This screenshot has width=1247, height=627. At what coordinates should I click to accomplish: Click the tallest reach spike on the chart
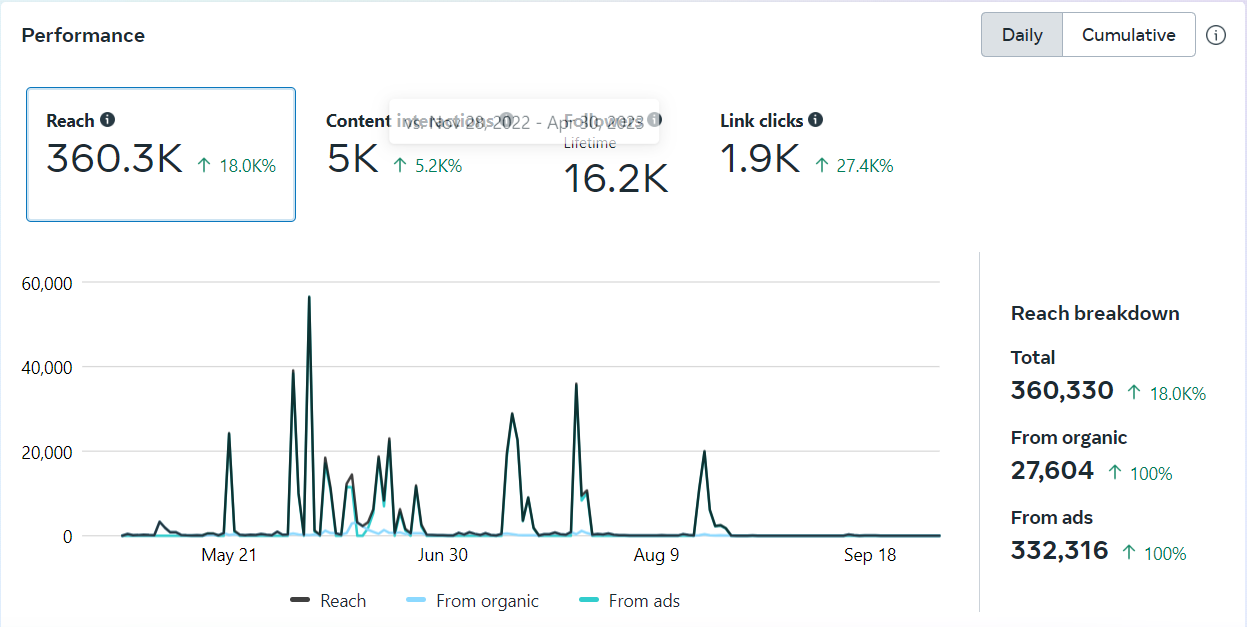coord(309,298)
